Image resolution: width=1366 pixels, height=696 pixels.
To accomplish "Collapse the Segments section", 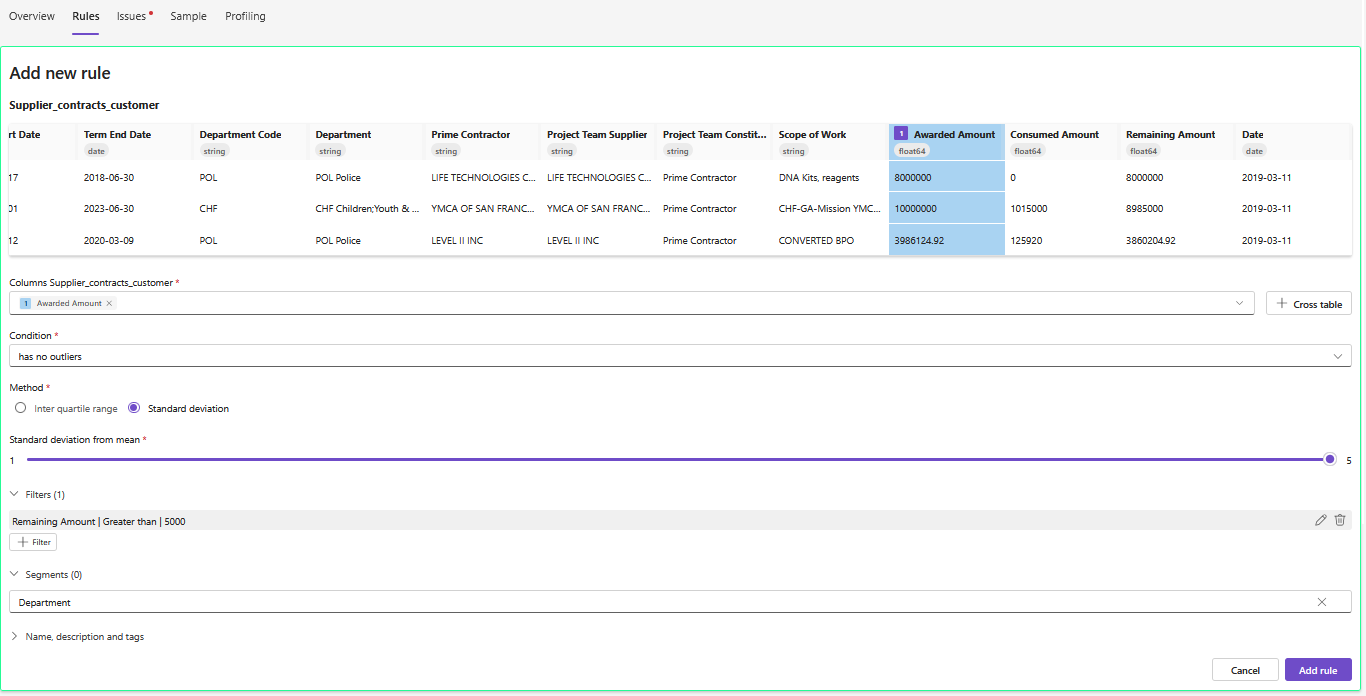I will (x=15, y=575).
